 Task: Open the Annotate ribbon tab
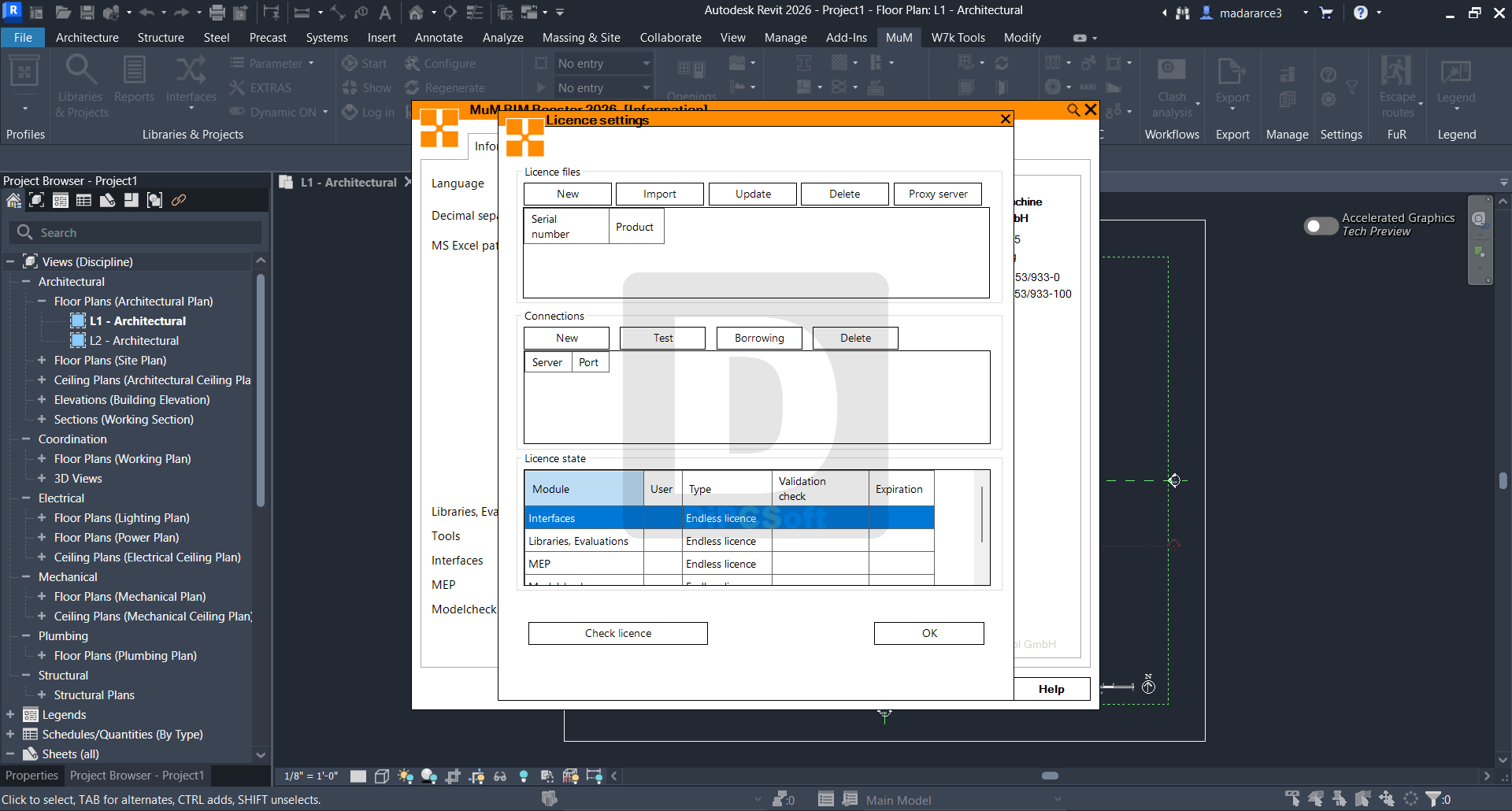coord(439,37)
